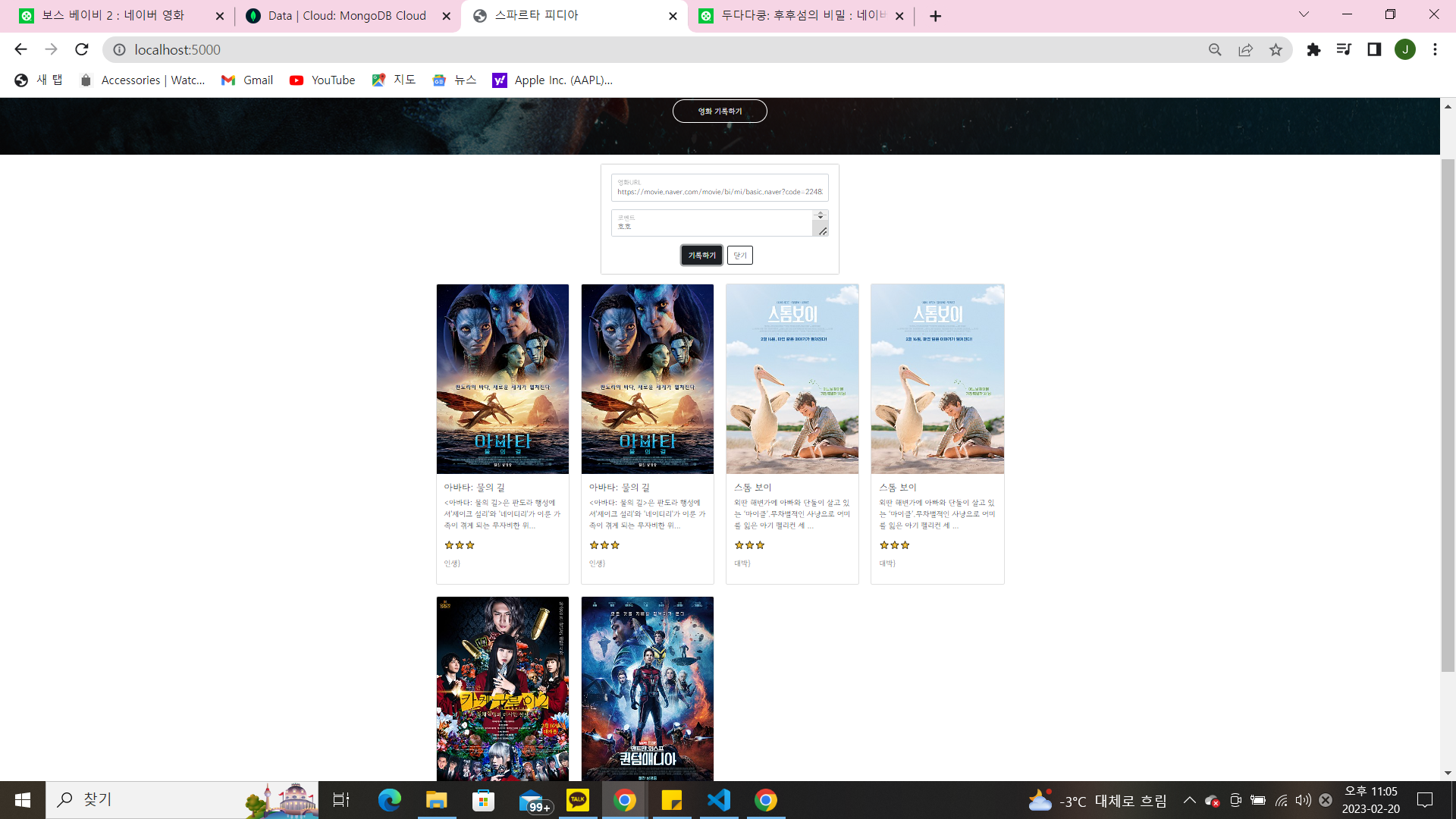Image resolution: width=1456 pixels, height=819 pixels.
Task: Switch to the 두다다쿵 네이버 tab
Action: point(802,16)
